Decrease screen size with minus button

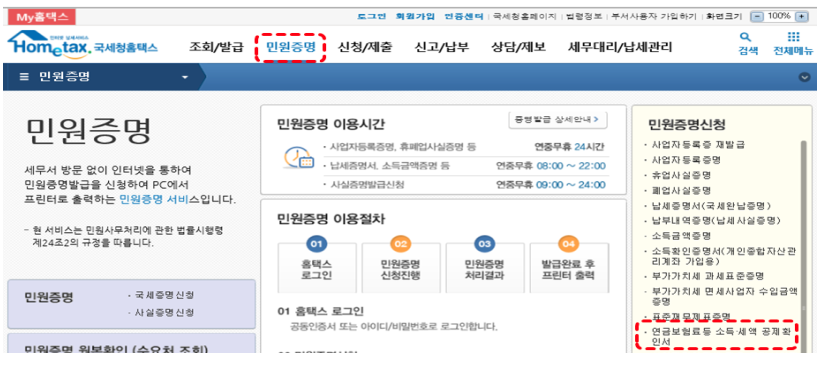click(756, 16)
